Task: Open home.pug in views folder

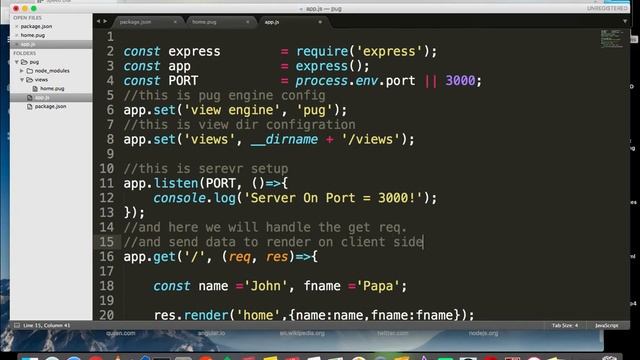Action: tap(52, 89)
